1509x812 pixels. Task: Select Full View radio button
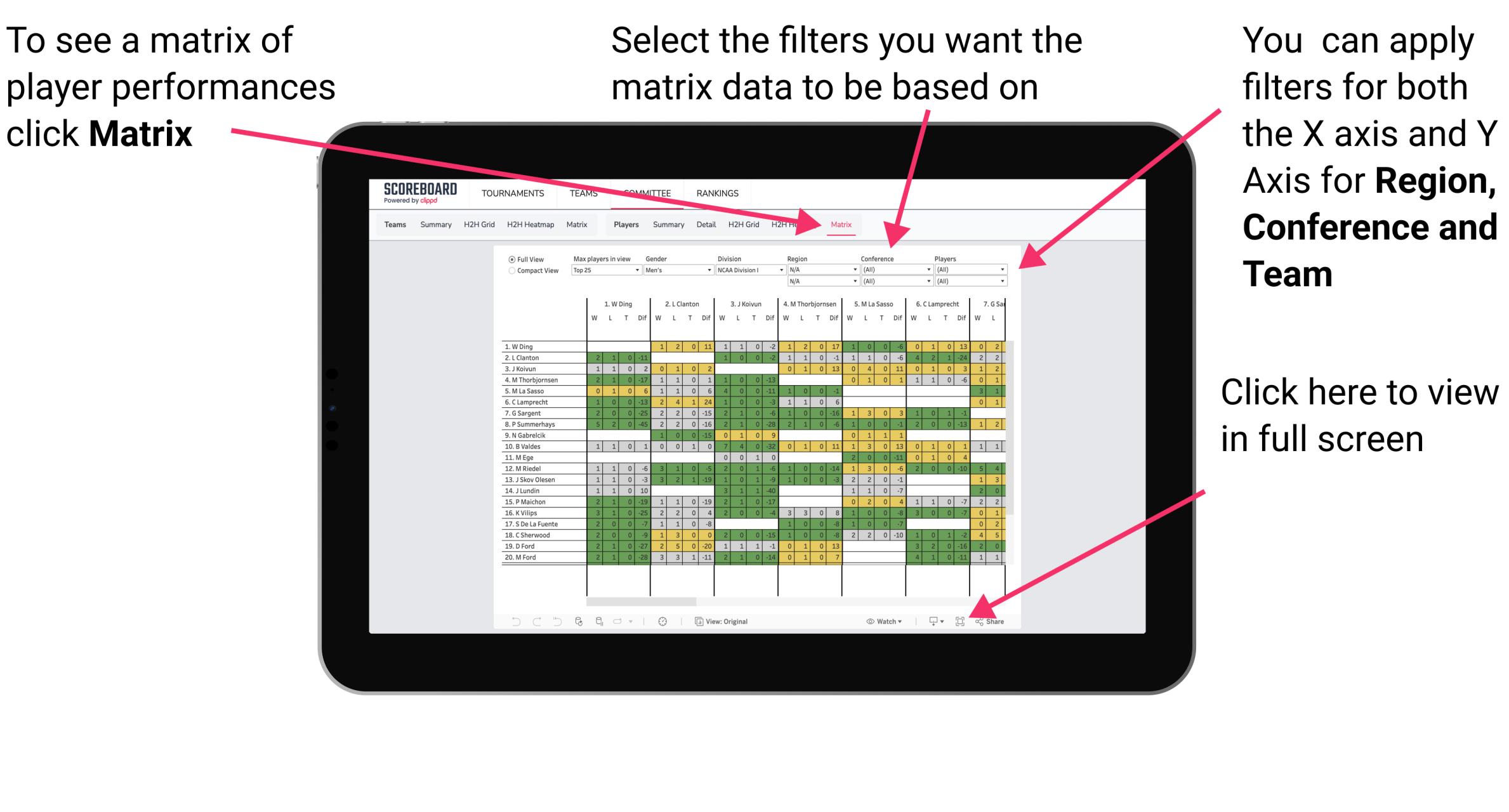[509, 262]
